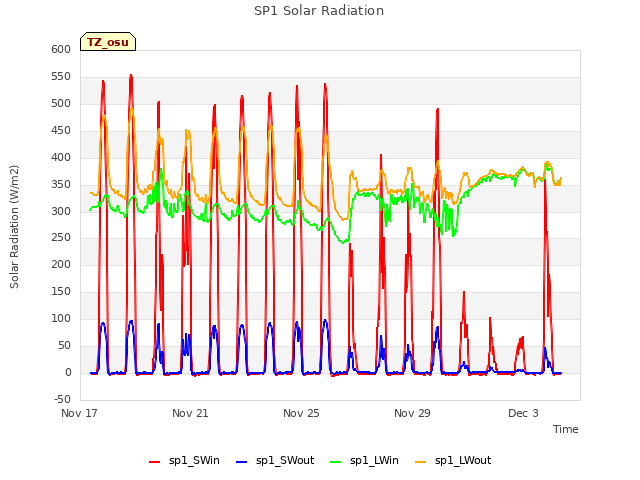Click the 0 y-axis tick label

point(68,372)
